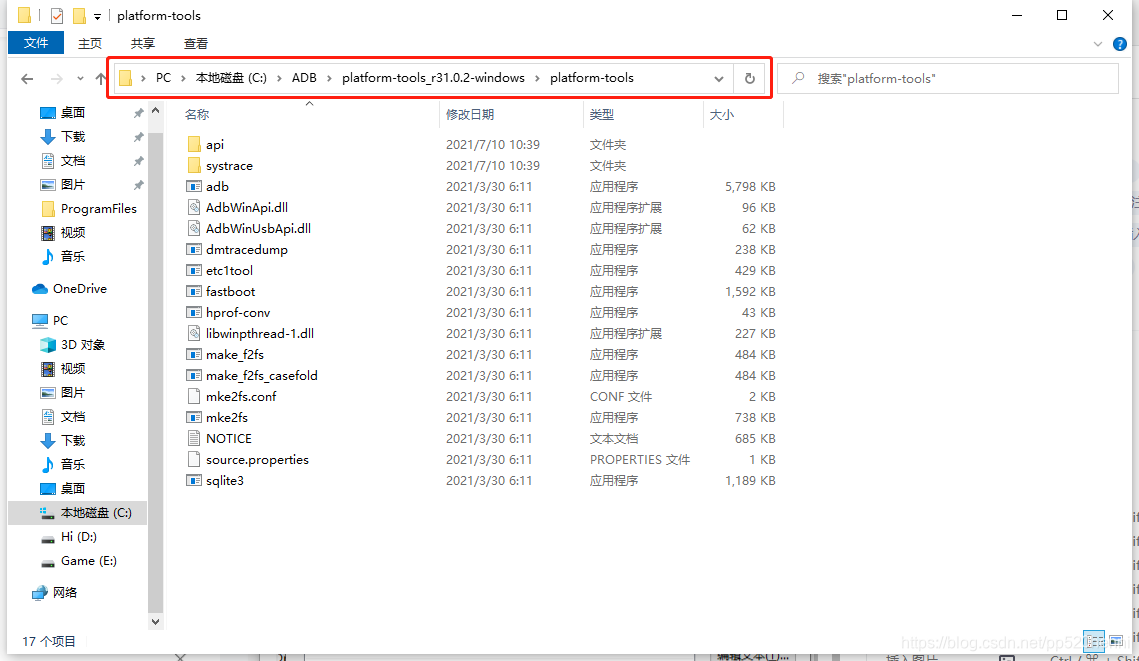Select OneDrive in navigation pane
The image size is (1139, 661).
[x=80, y=288]
